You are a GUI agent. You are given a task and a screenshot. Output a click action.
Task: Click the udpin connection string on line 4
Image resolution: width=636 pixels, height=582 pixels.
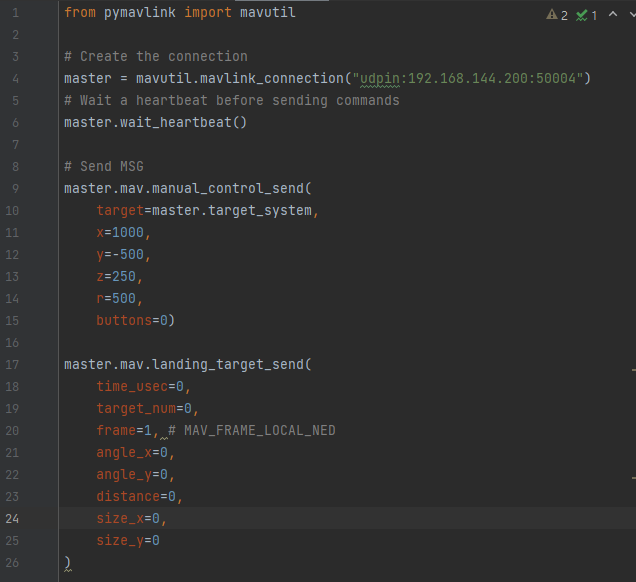click(469, 78)
